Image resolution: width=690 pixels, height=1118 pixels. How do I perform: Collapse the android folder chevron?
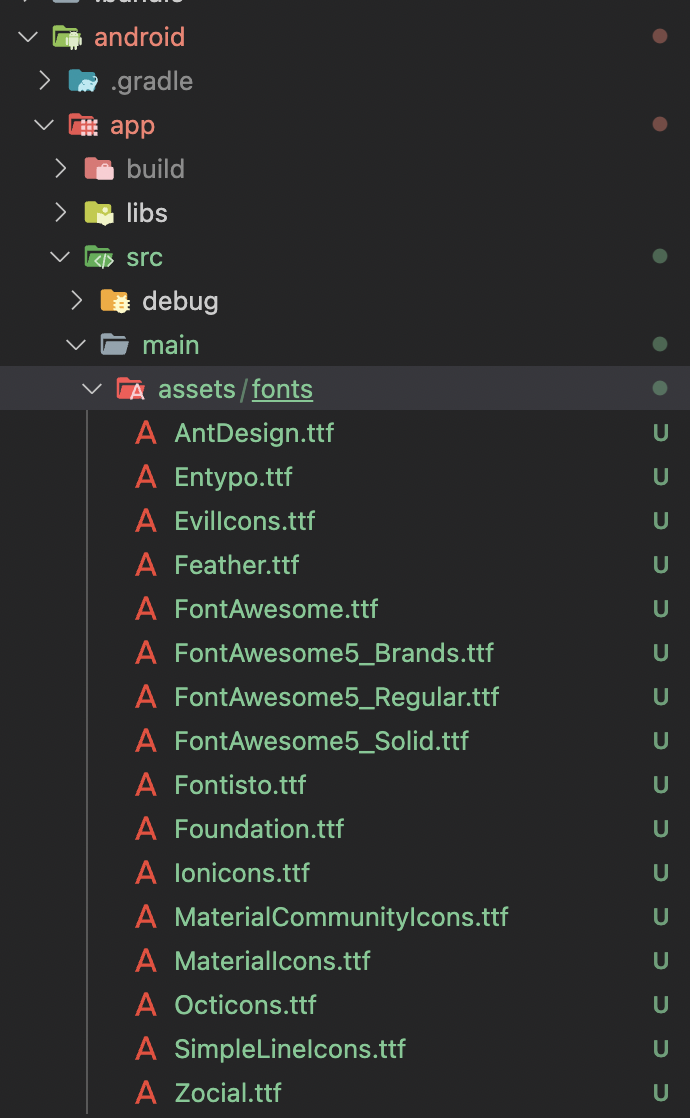pyautogui.click(x=28, y=37)
